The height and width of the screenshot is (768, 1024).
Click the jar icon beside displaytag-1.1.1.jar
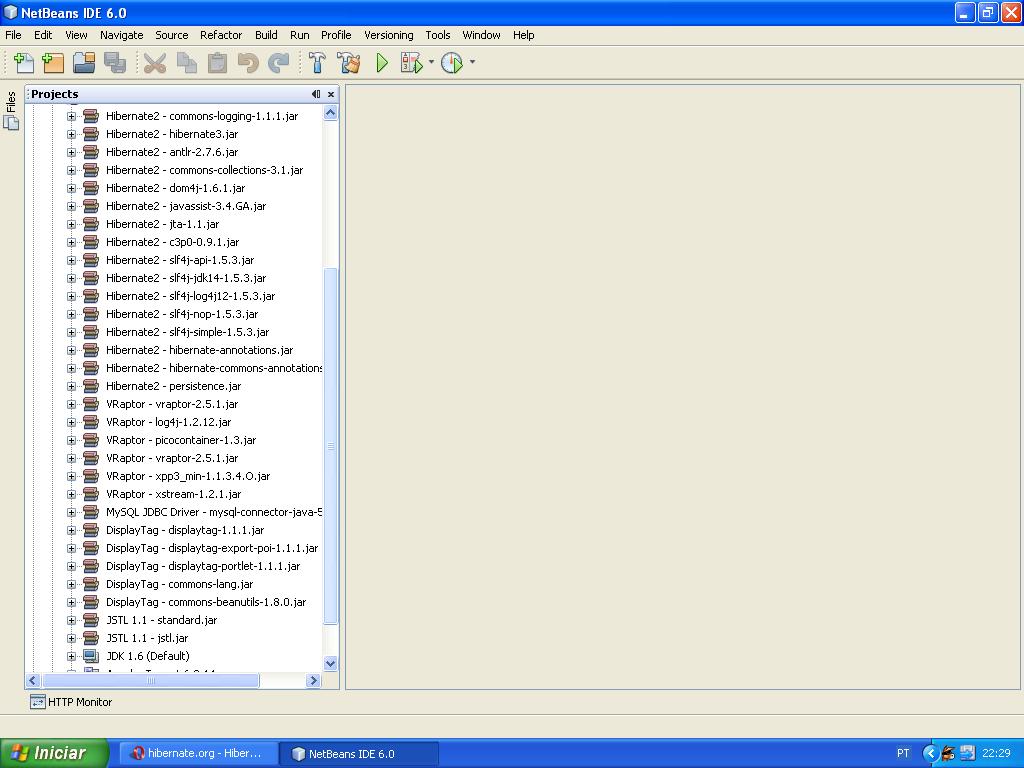tap(91, 530)
